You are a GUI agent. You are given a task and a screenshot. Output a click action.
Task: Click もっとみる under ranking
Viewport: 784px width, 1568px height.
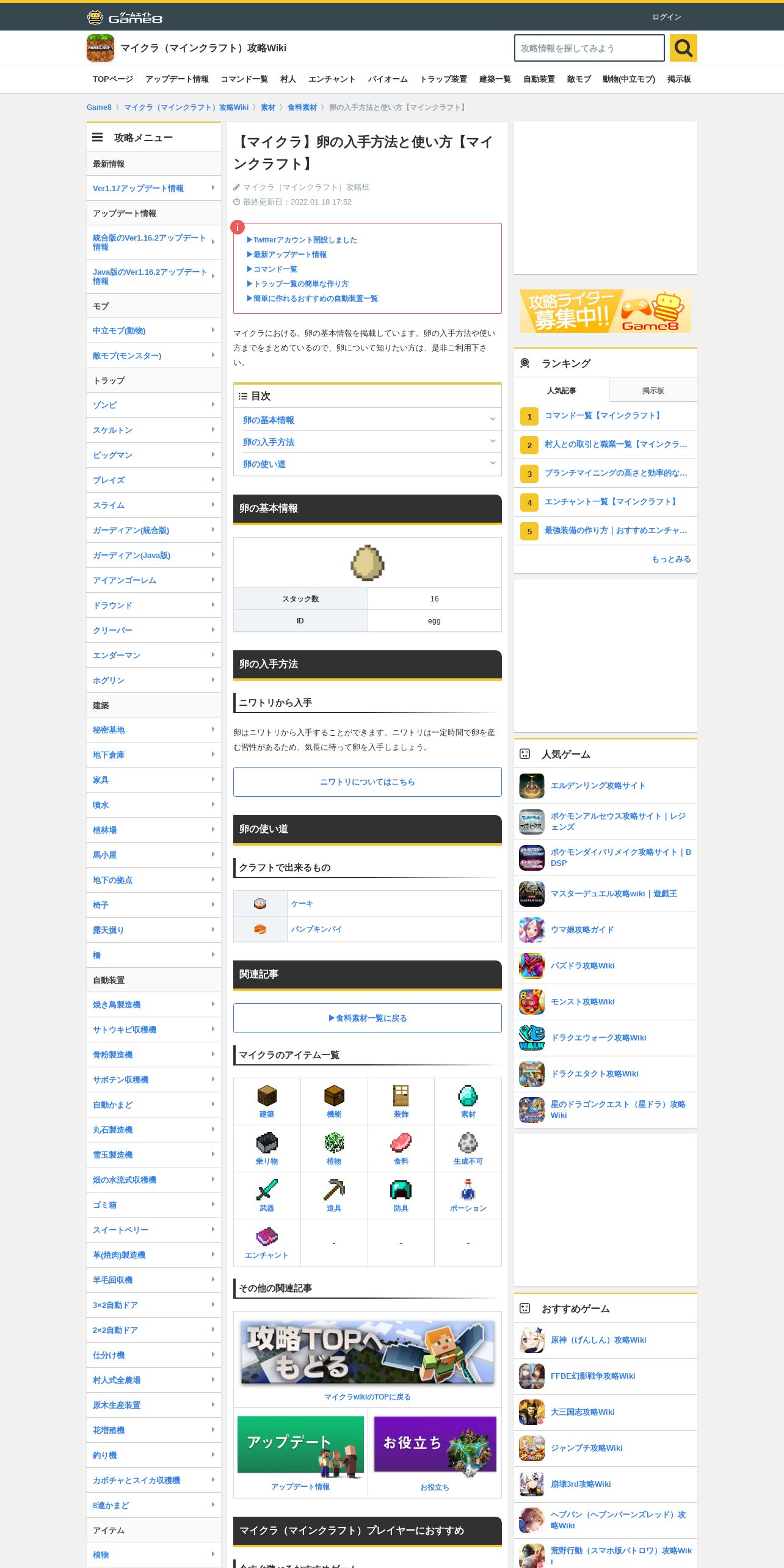click(671, 559)
